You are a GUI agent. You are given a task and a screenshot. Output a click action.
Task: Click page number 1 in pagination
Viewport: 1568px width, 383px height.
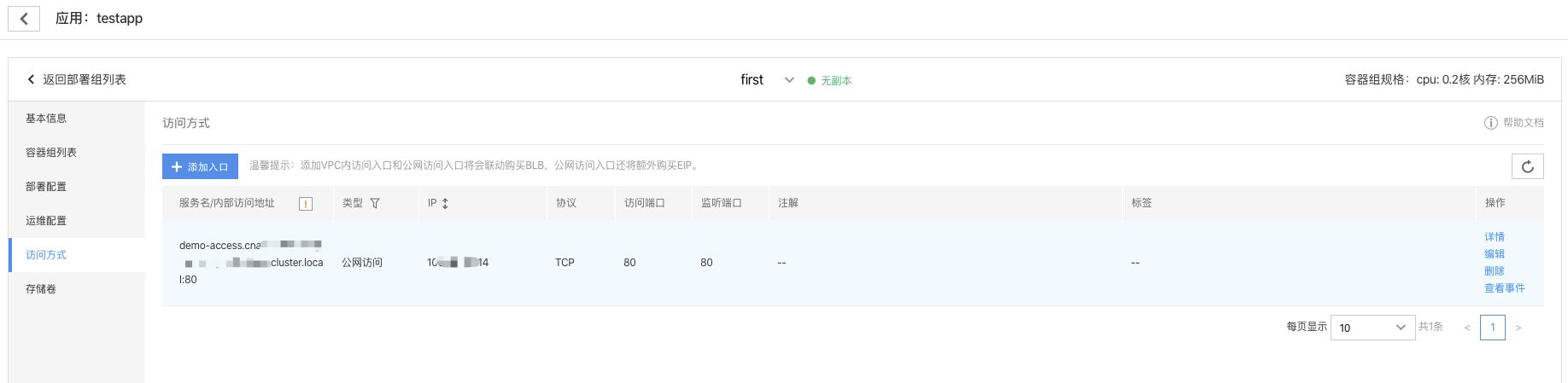pos(1493,328)
